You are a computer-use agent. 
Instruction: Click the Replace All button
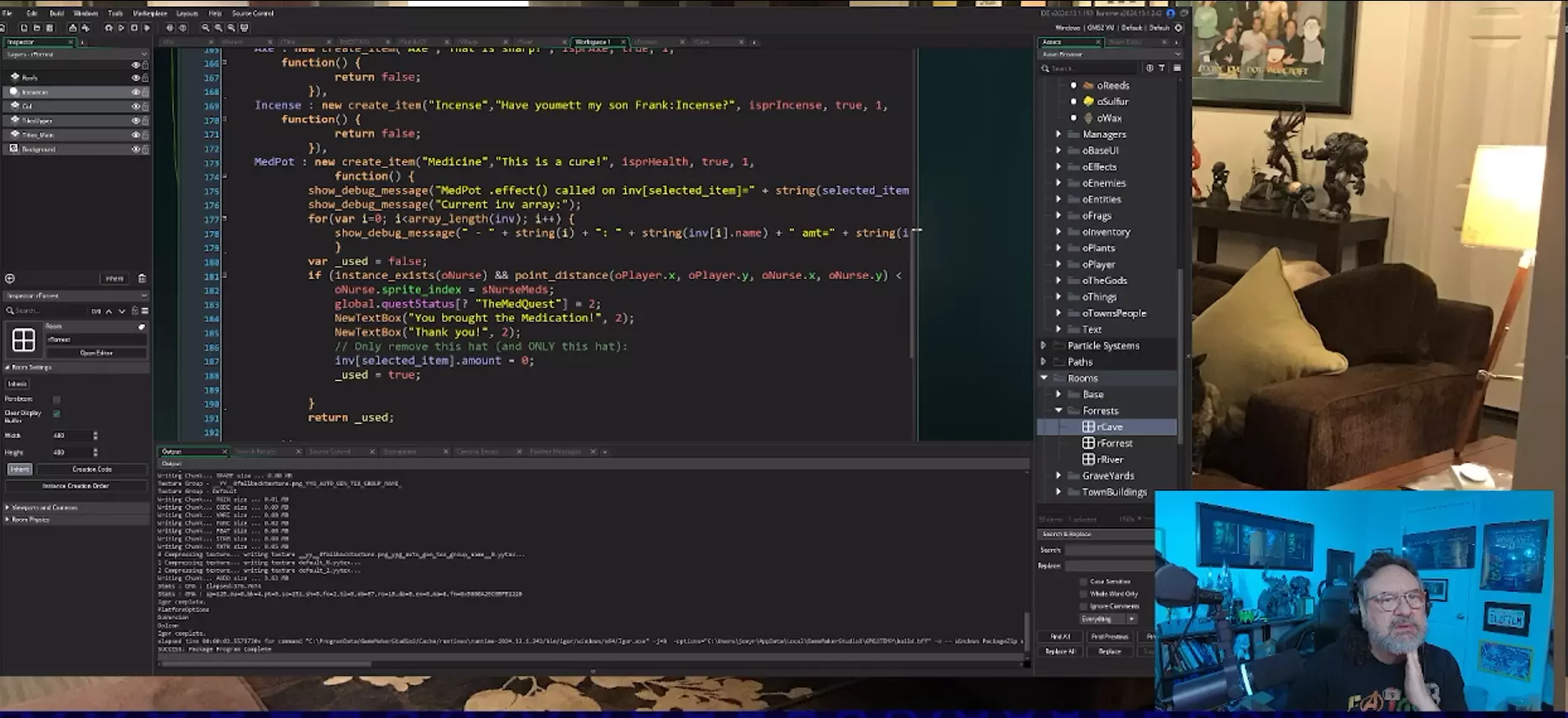(1060, 652)
